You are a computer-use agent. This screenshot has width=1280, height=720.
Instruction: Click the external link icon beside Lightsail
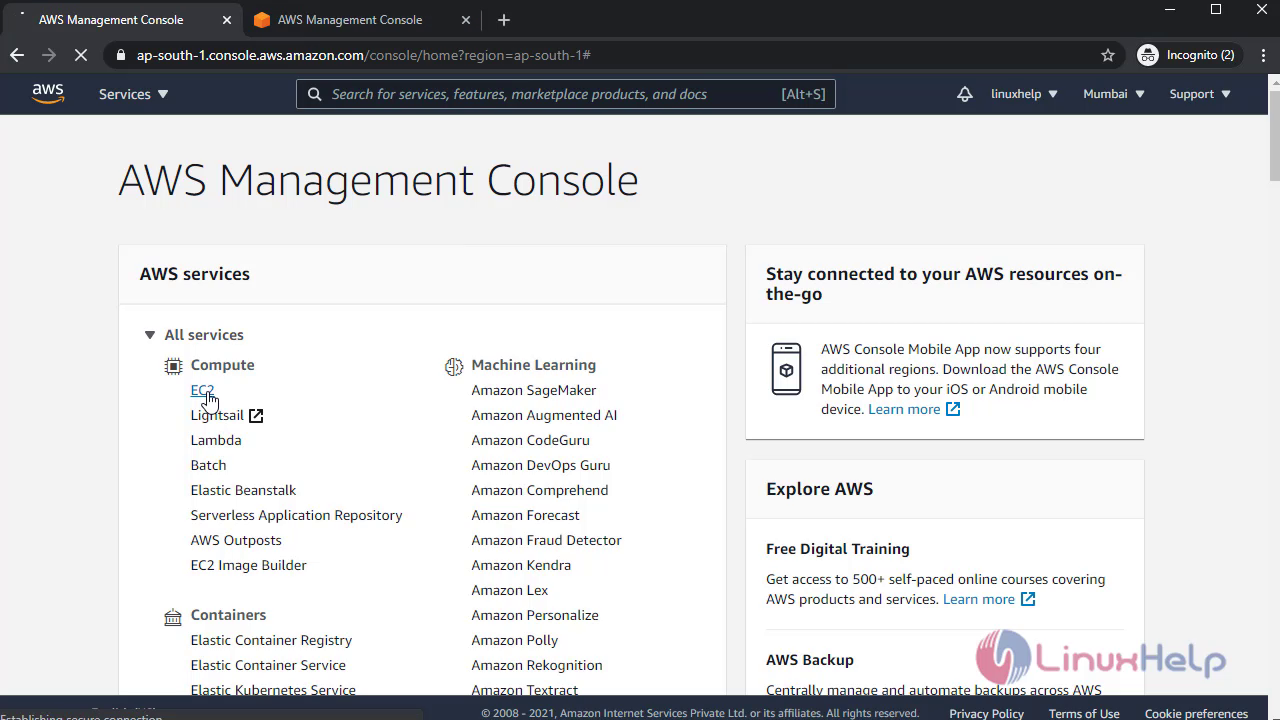coord(256,415)
